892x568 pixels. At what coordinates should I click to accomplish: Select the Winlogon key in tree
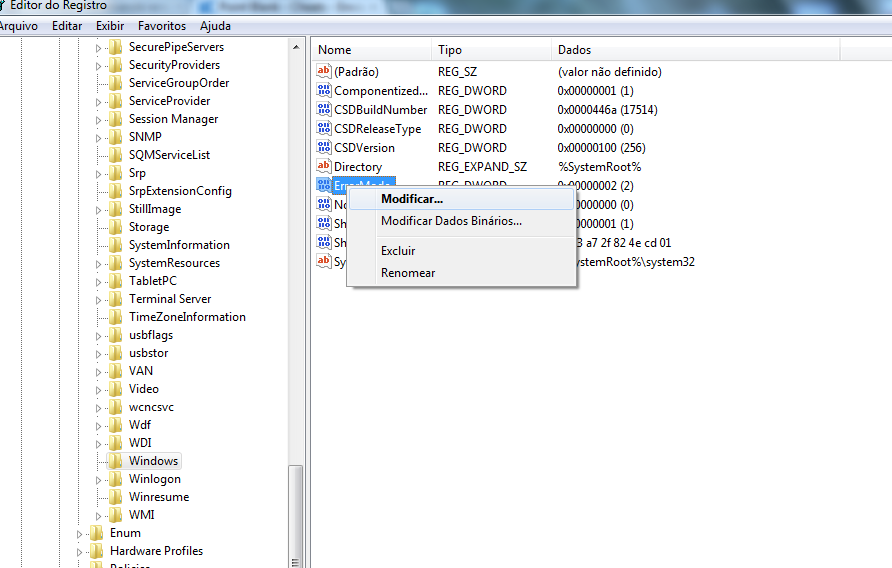point(155,479)
